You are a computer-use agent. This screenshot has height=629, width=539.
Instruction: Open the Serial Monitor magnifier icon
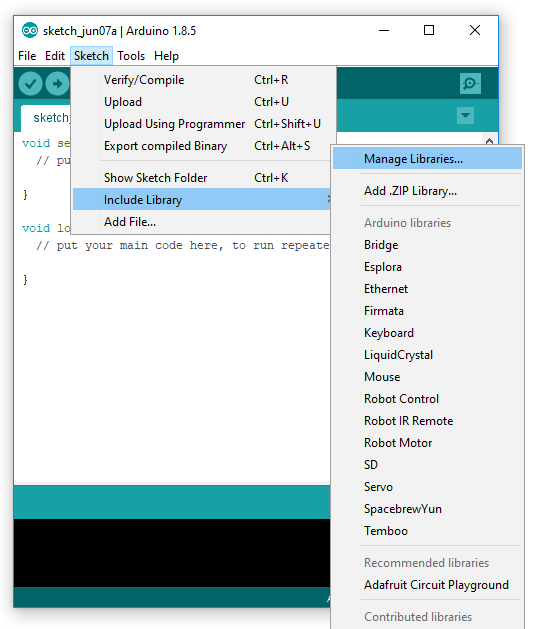(x=470, y=83)
